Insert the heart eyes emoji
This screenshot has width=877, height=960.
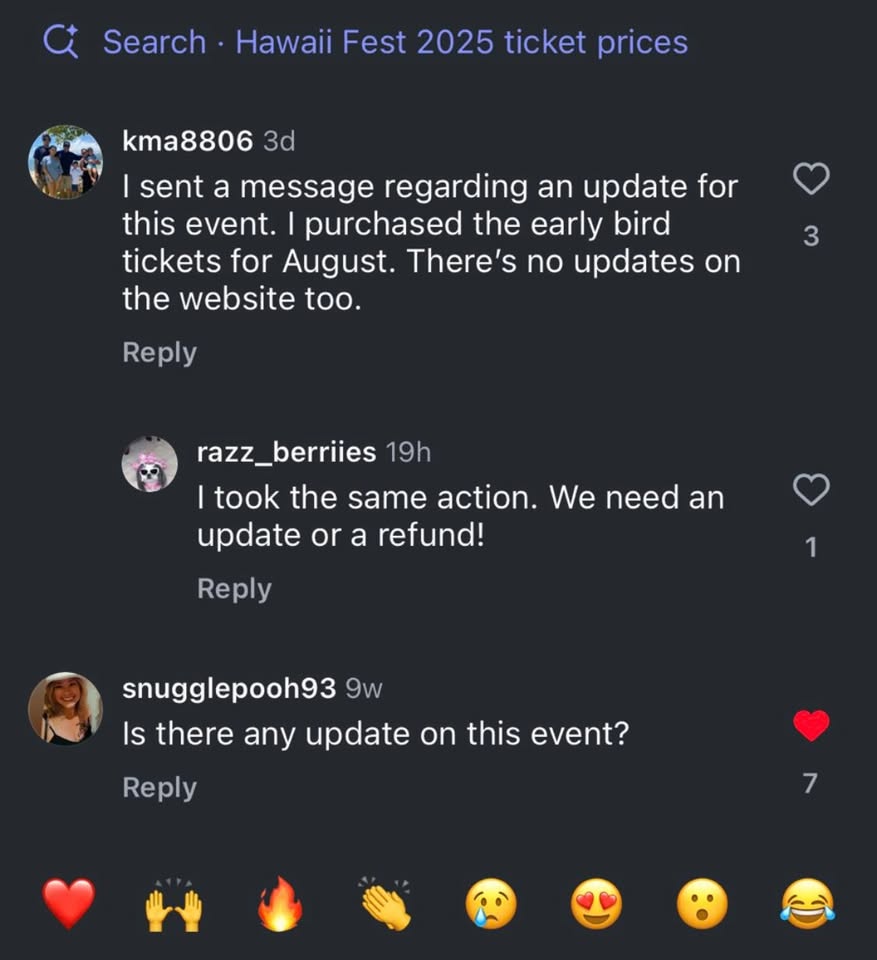click(597, 904)
